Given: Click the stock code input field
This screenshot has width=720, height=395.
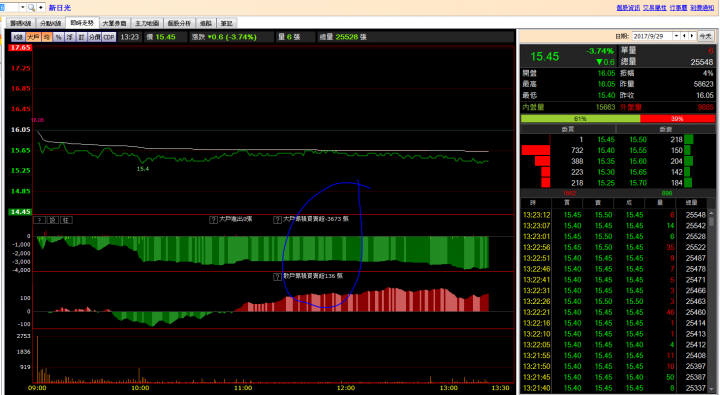Looking at the screenshot, I should (10, 7).
